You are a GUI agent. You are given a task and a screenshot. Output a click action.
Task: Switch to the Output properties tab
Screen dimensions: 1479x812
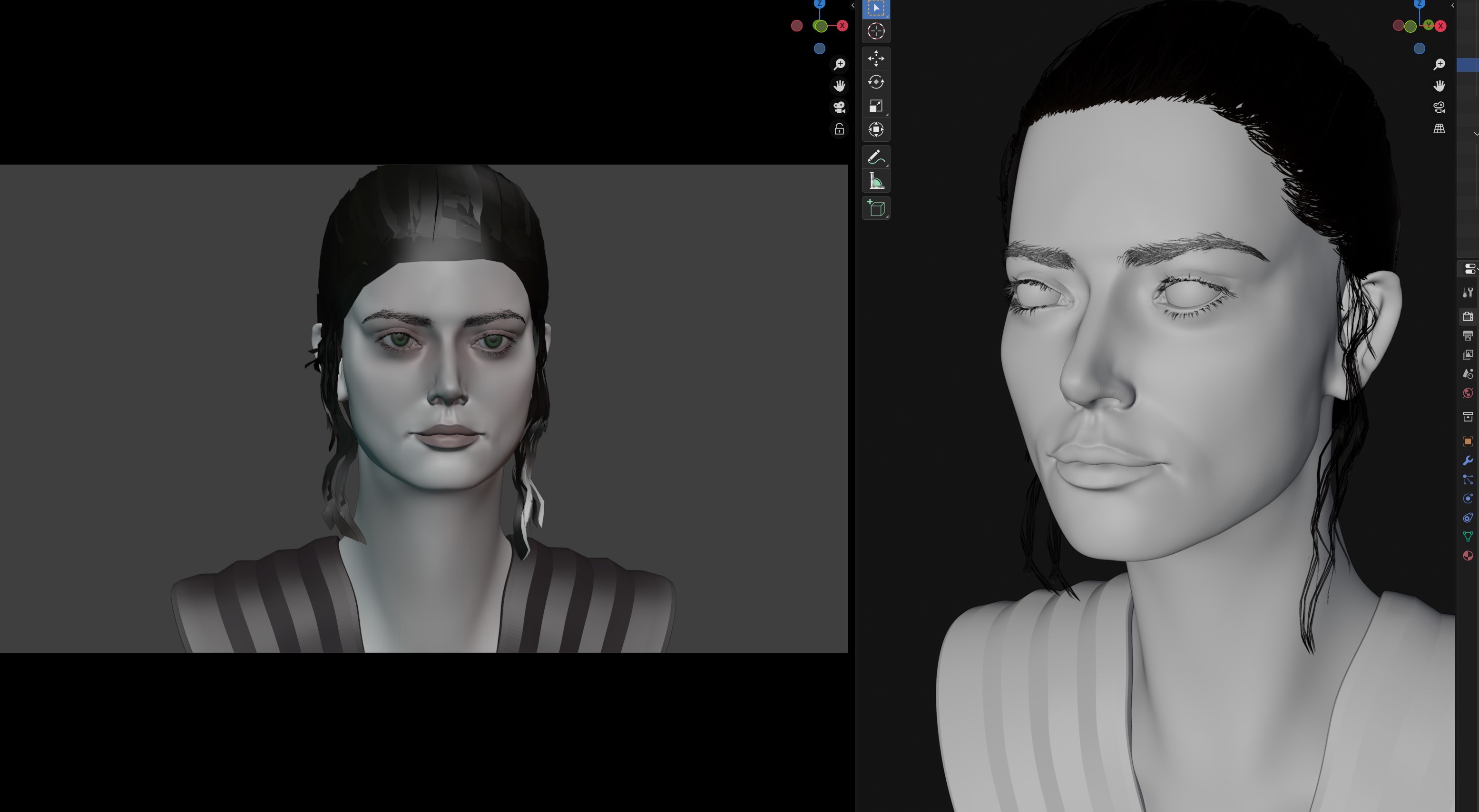click(1468, 335)
